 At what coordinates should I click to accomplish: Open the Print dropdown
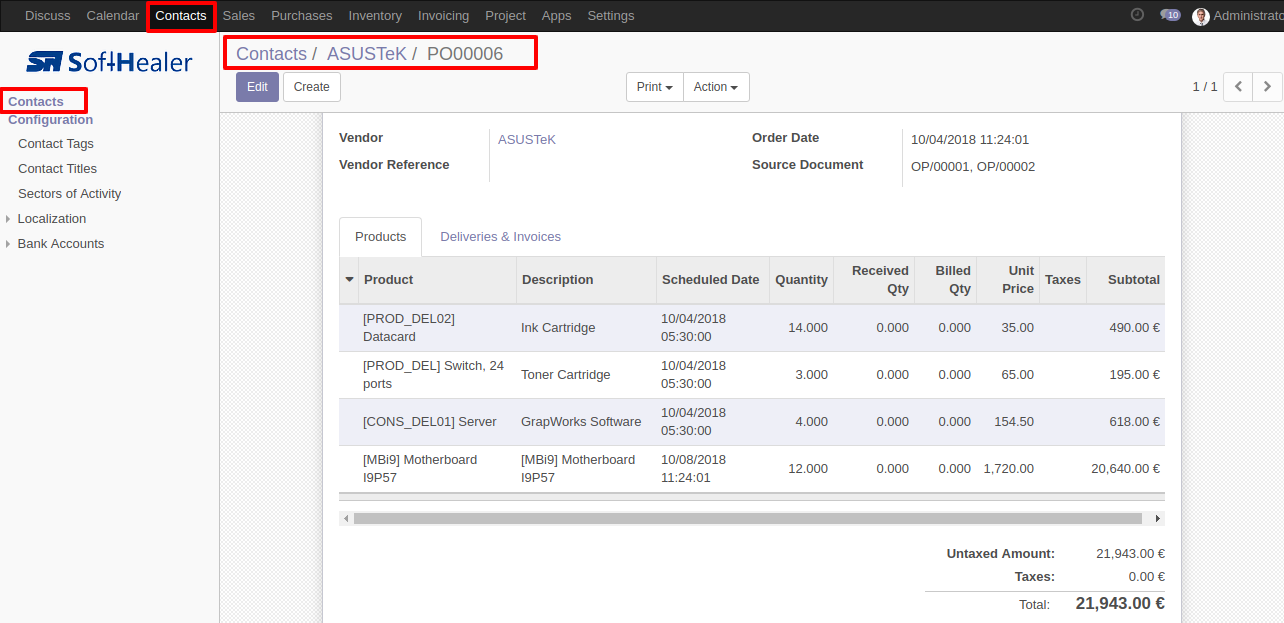[655, 87]
